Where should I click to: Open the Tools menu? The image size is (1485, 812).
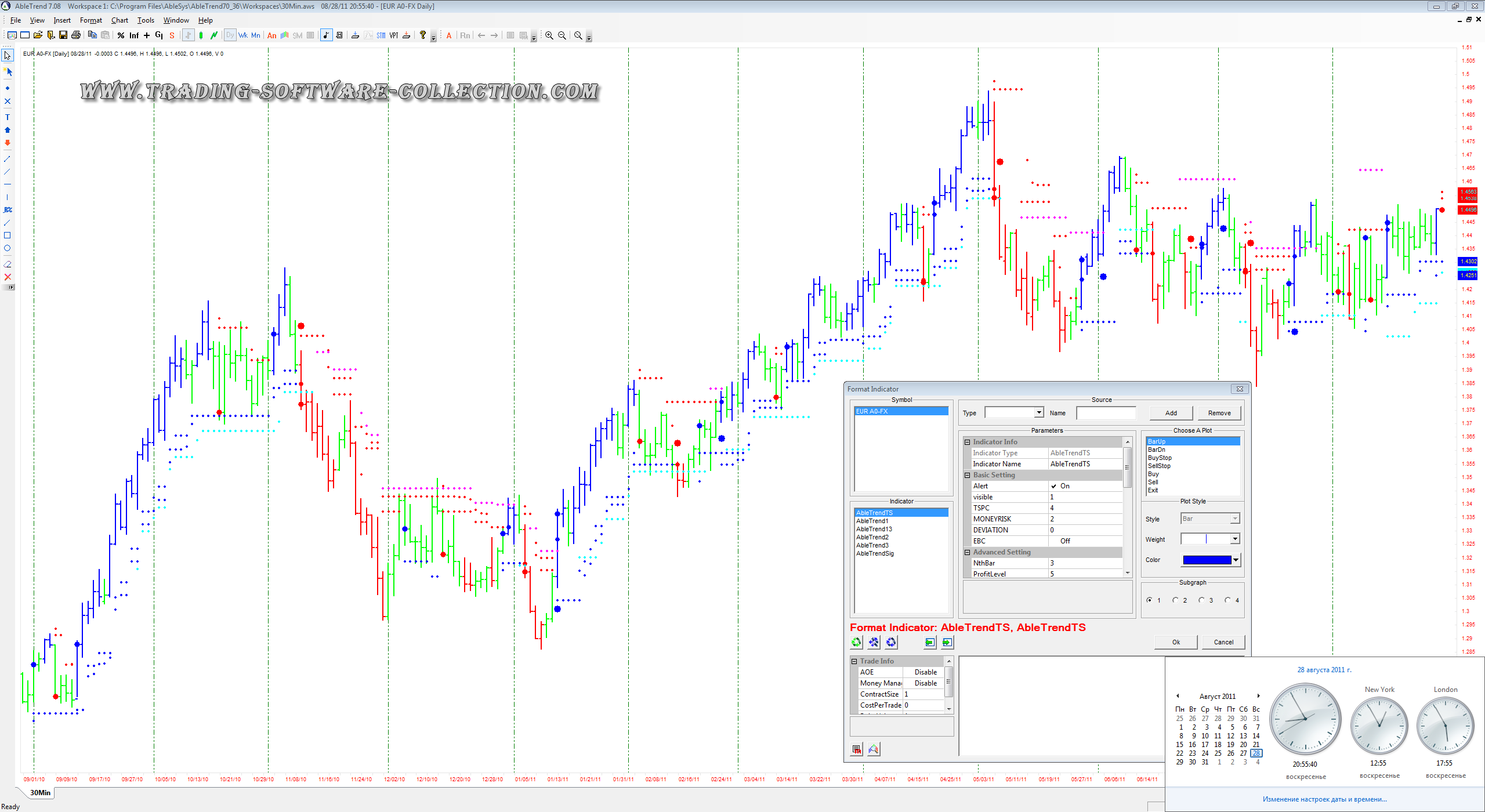tap(146, 20)
